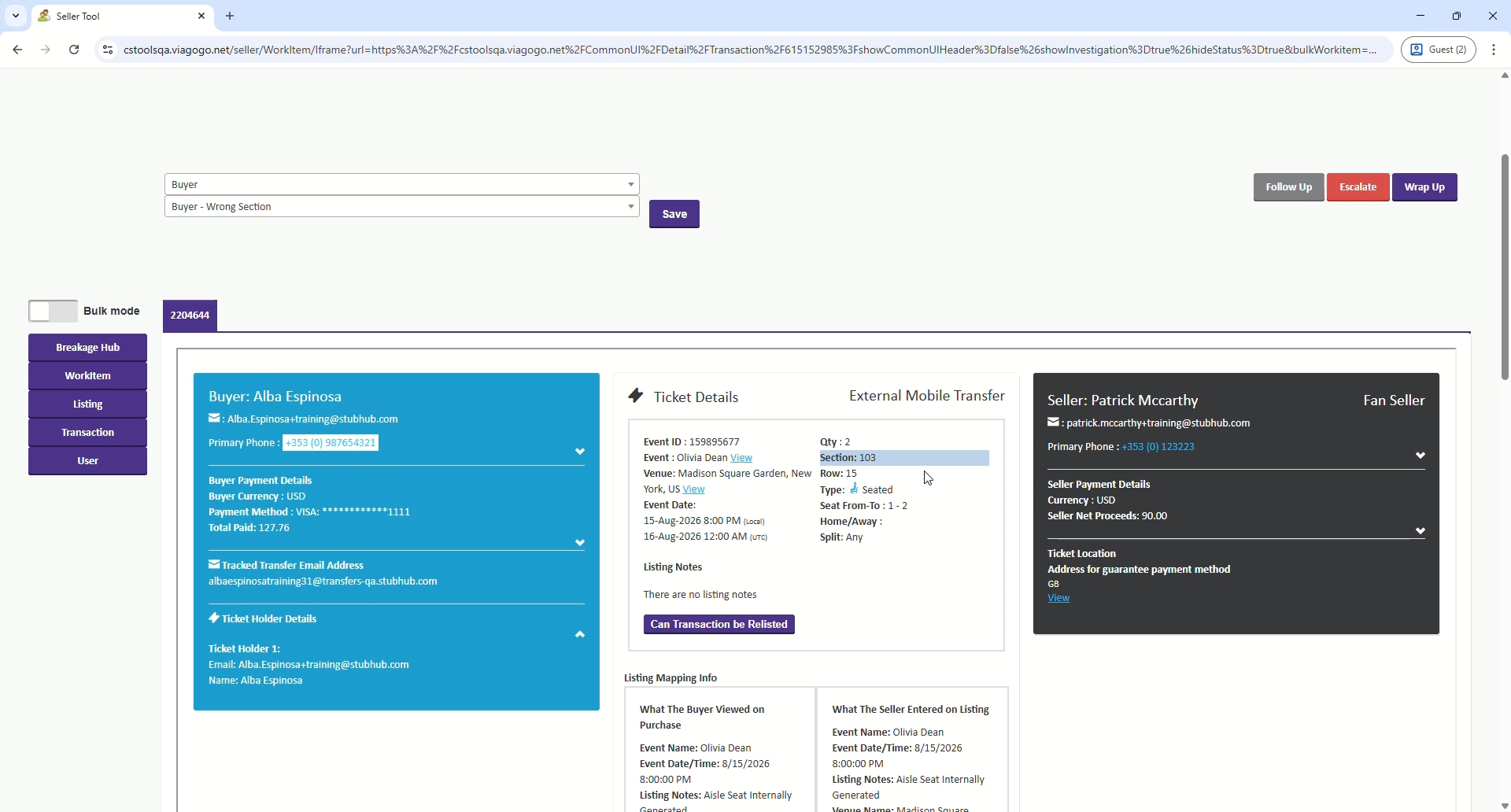Expand the buyer contact details chevron
Screen dimensions: 1511x812
click(580, 452)
